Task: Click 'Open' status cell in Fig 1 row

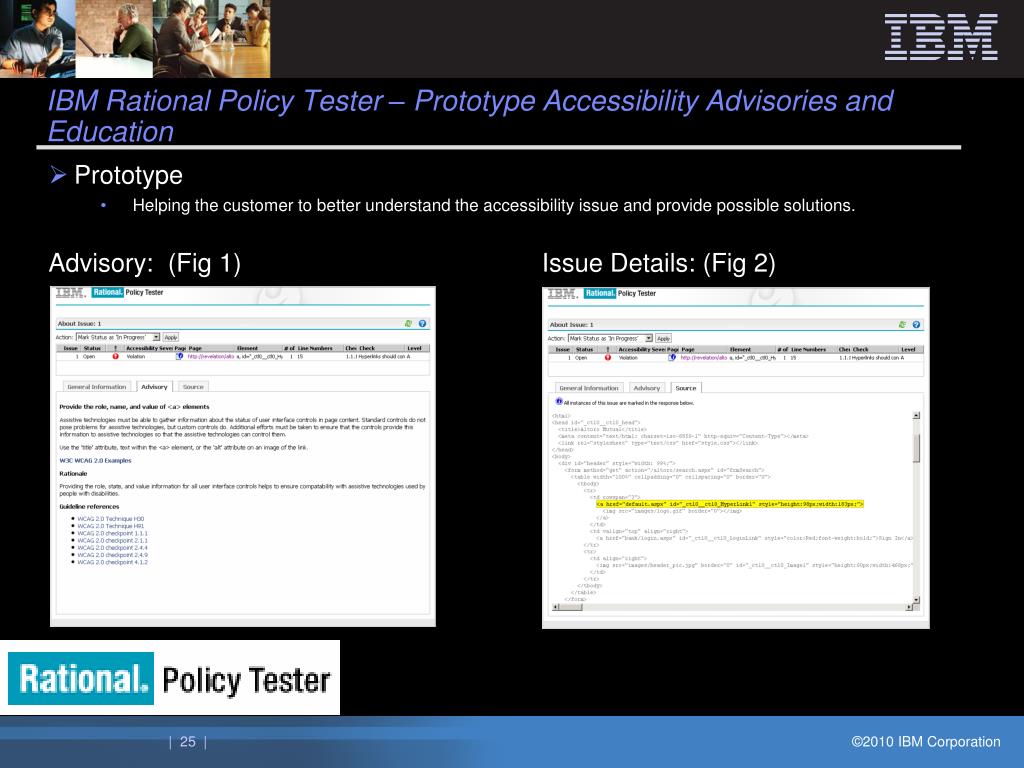Action: pos(89,357)
